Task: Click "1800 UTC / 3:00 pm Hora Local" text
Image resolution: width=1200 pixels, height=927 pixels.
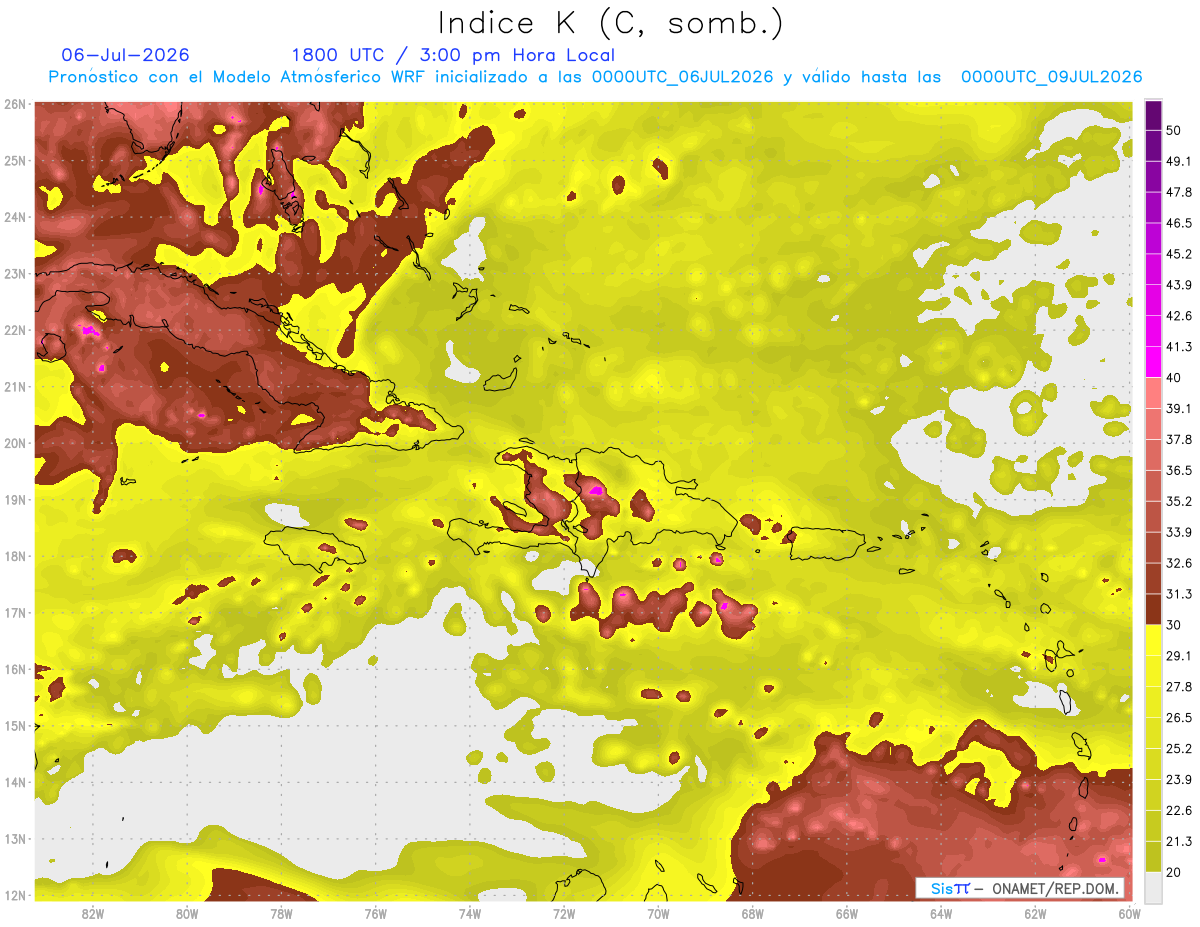Action: coord(453,55)
